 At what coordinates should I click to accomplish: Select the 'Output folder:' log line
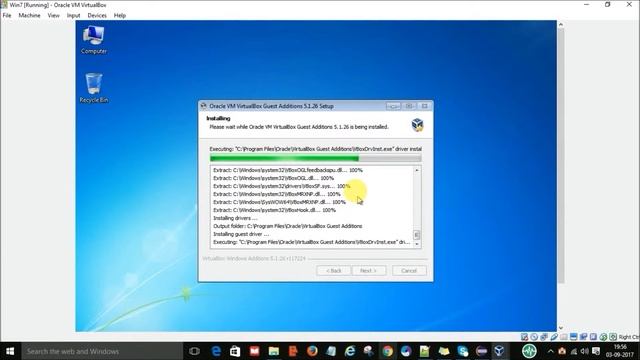[287, 226]
